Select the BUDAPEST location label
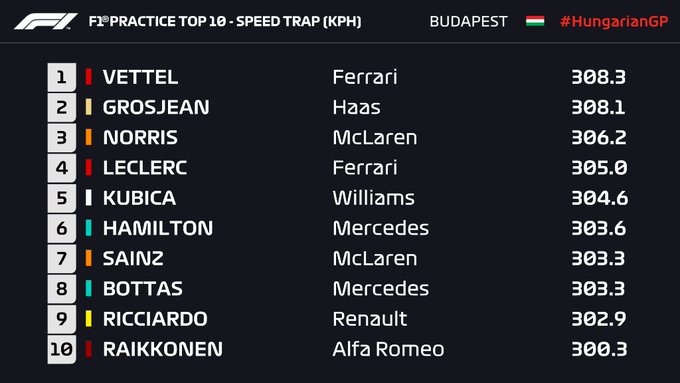 tap(468, 21)
